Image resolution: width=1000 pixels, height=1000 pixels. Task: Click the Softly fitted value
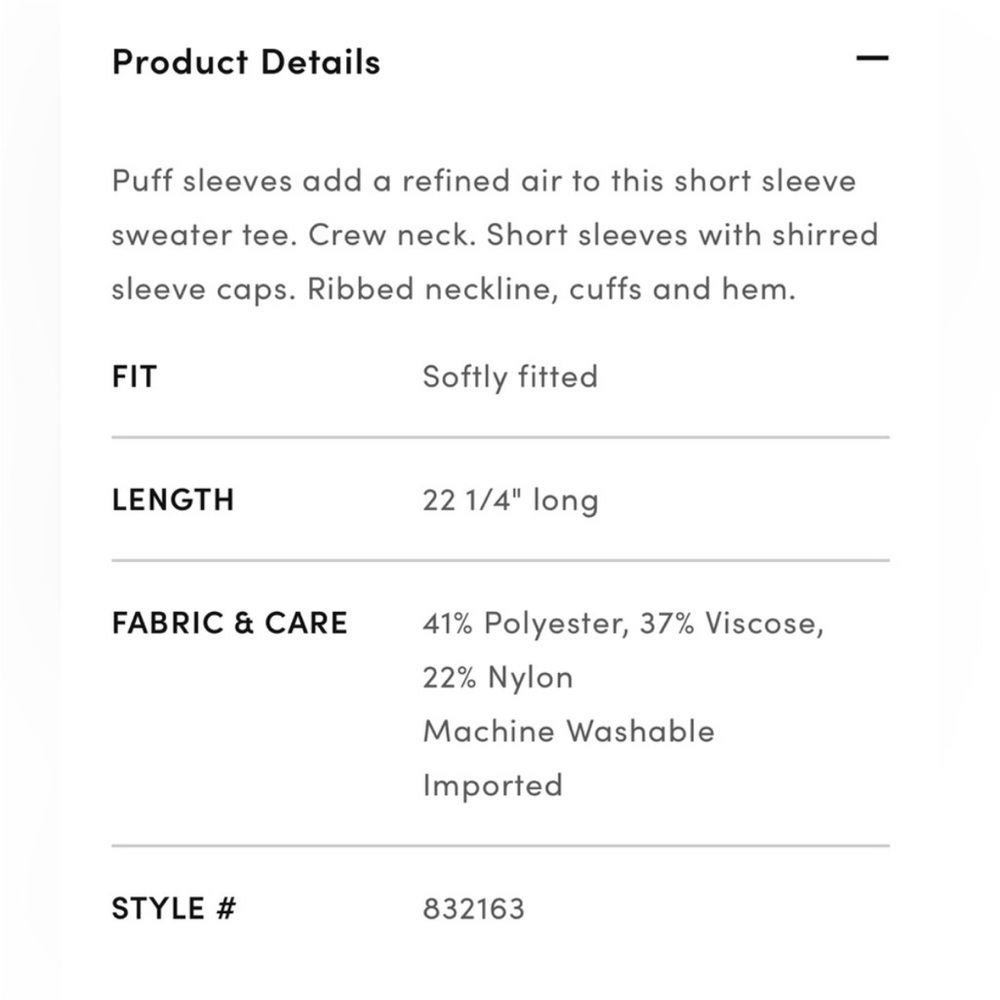tap(510, 376)
